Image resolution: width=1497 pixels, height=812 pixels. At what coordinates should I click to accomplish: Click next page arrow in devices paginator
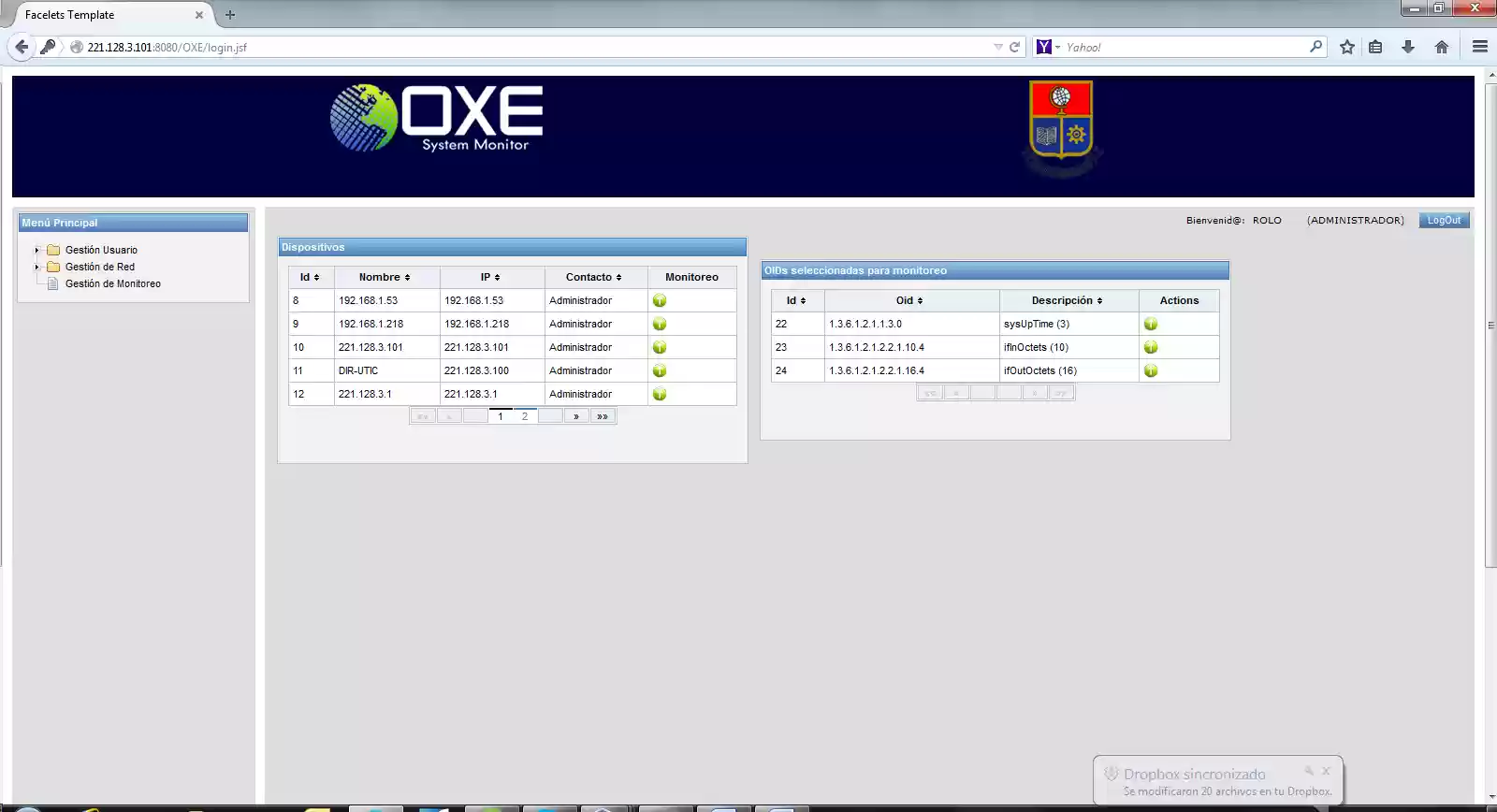coord(576,416)
